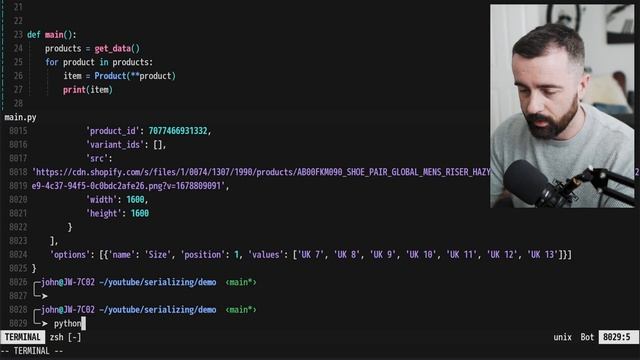
Task: Click the product_id value 7077466931332
Action: (x=178, y=131)
